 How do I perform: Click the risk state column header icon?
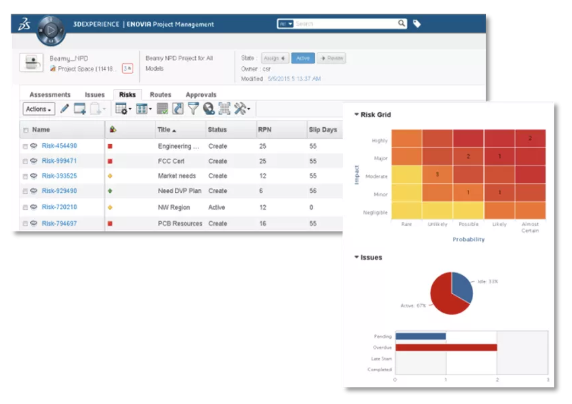113,129
